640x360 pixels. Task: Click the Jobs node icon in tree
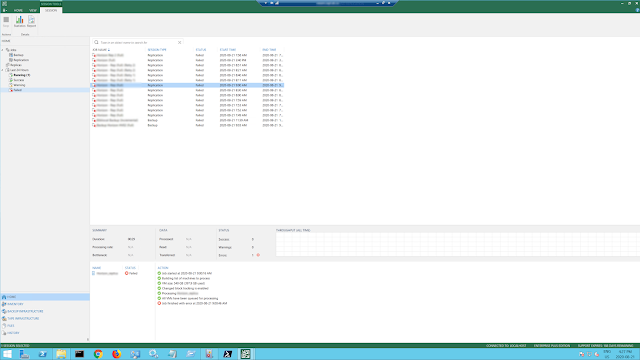point(7,50)
